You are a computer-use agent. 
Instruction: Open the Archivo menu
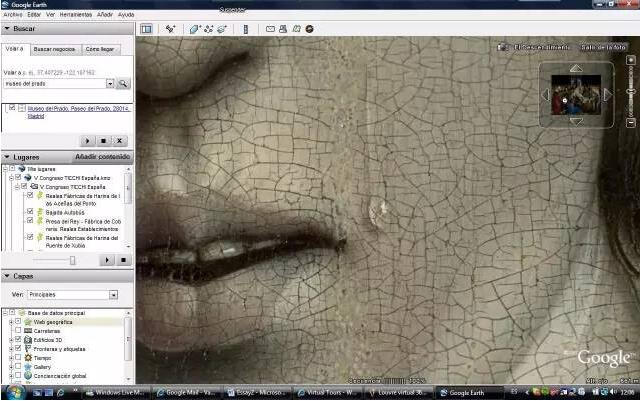(x=13, y=15)
